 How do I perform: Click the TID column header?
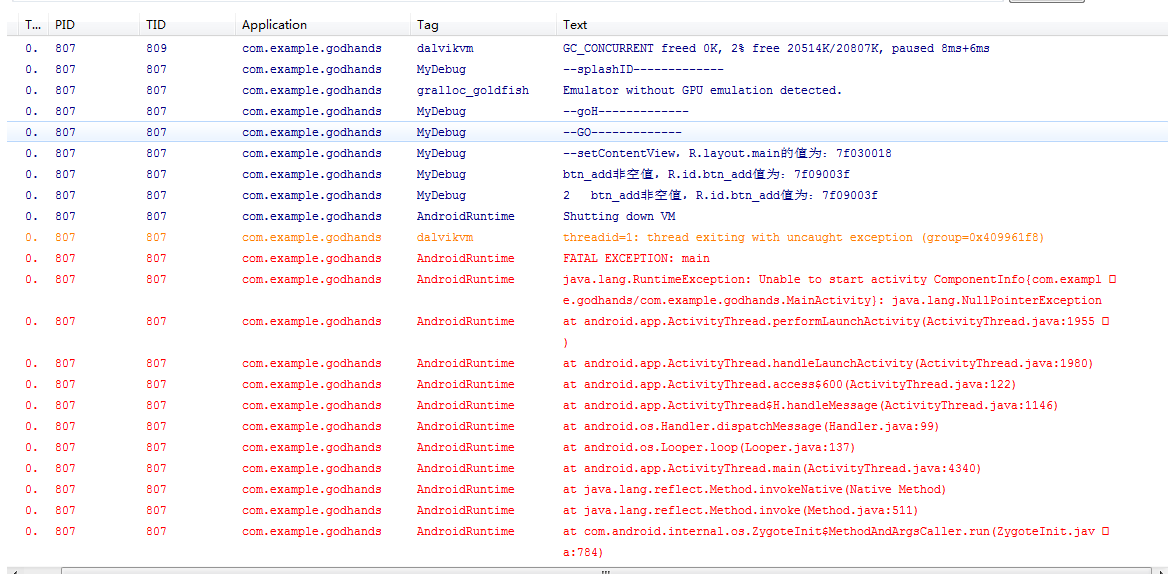click(156, 25)
